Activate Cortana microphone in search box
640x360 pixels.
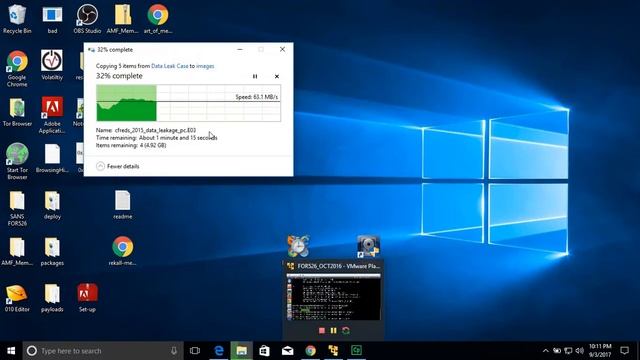tap(174, 351)
